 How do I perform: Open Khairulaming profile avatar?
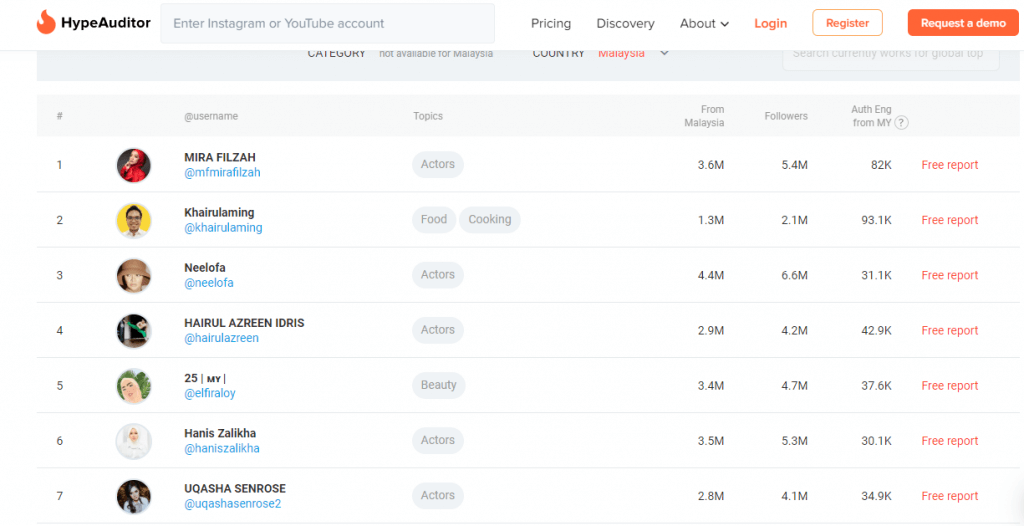coord(134,220)
